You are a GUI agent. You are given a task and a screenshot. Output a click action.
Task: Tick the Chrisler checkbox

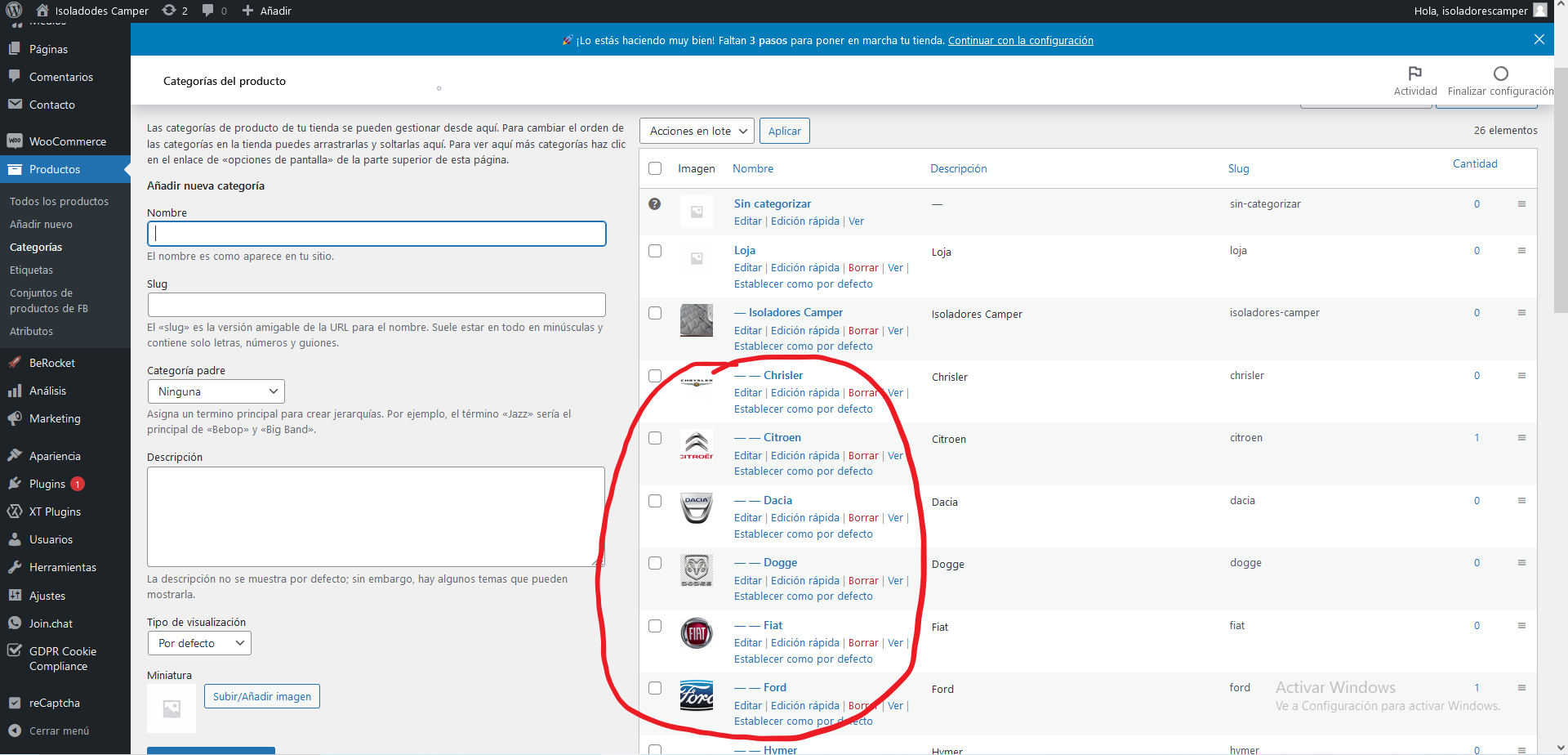(x=655, y=376)
